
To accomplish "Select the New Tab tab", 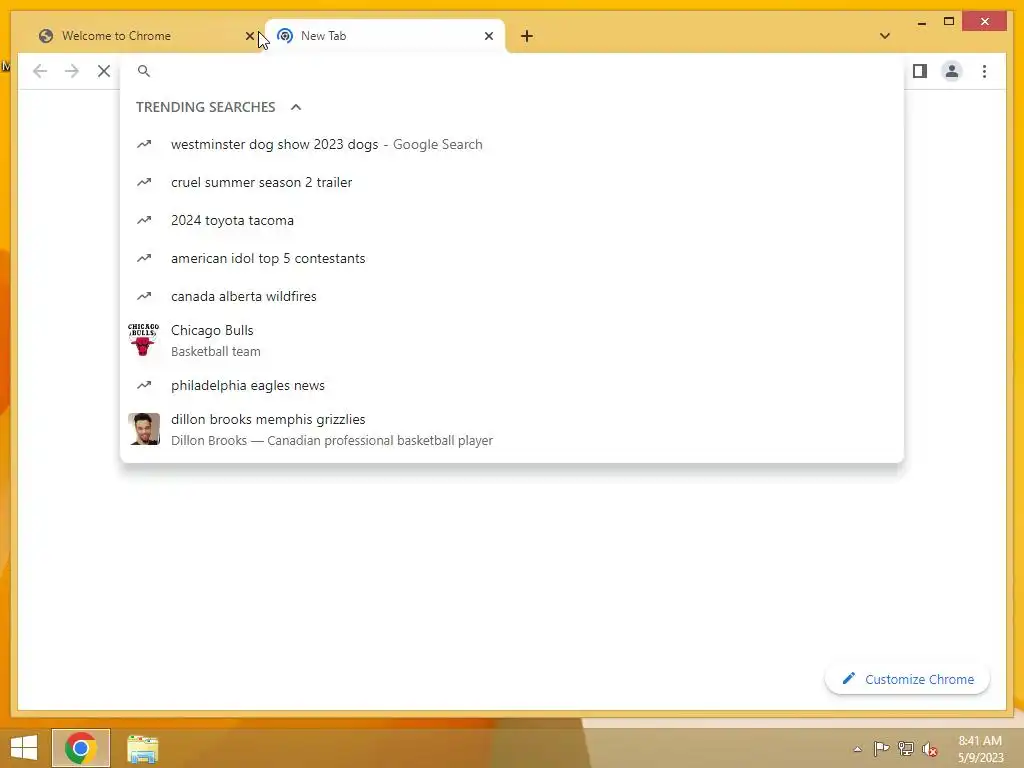I will tap(385, 36).
